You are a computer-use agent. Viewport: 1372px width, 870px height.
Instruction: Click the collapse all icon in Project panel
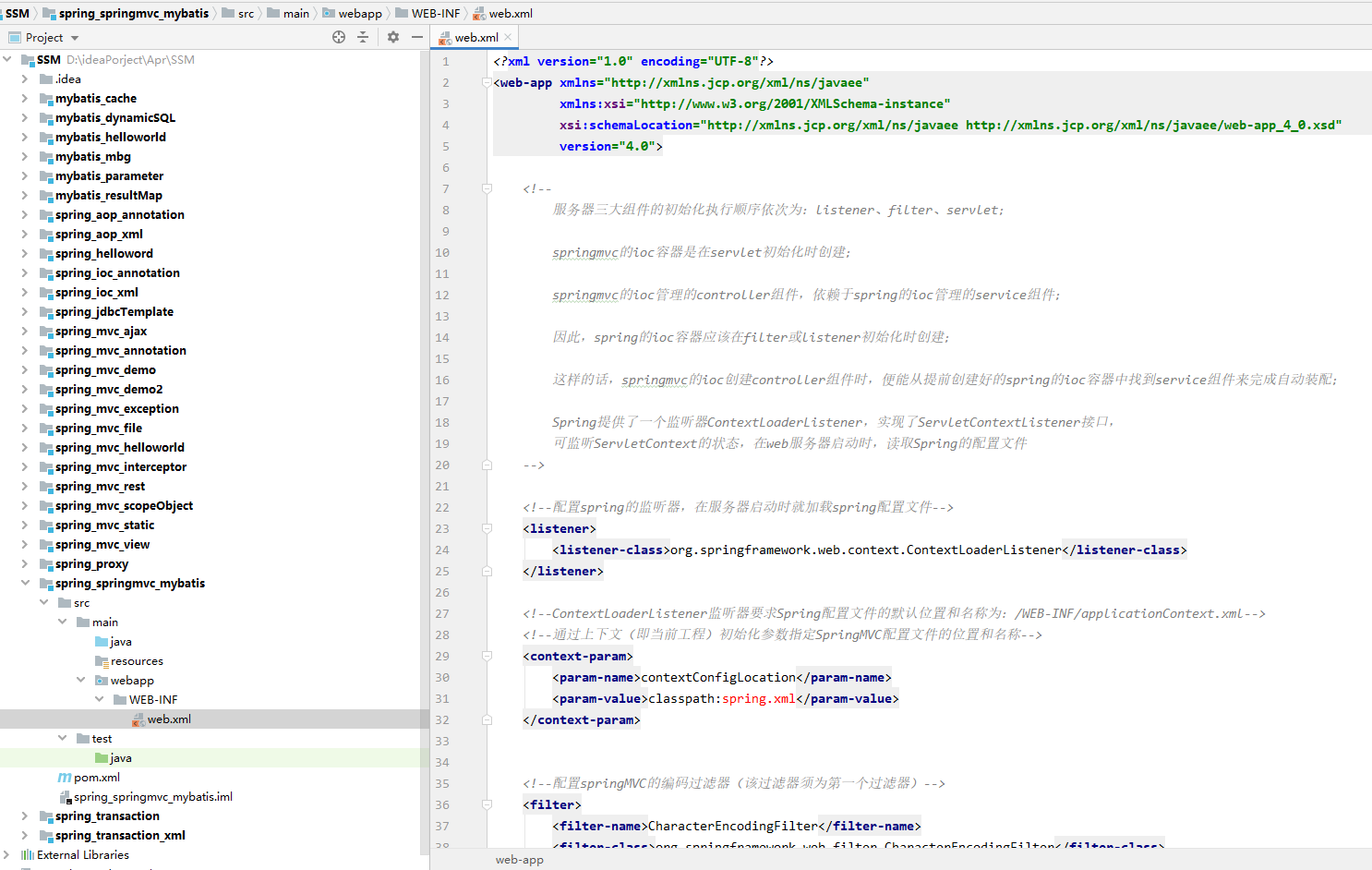tap(363, 37)
